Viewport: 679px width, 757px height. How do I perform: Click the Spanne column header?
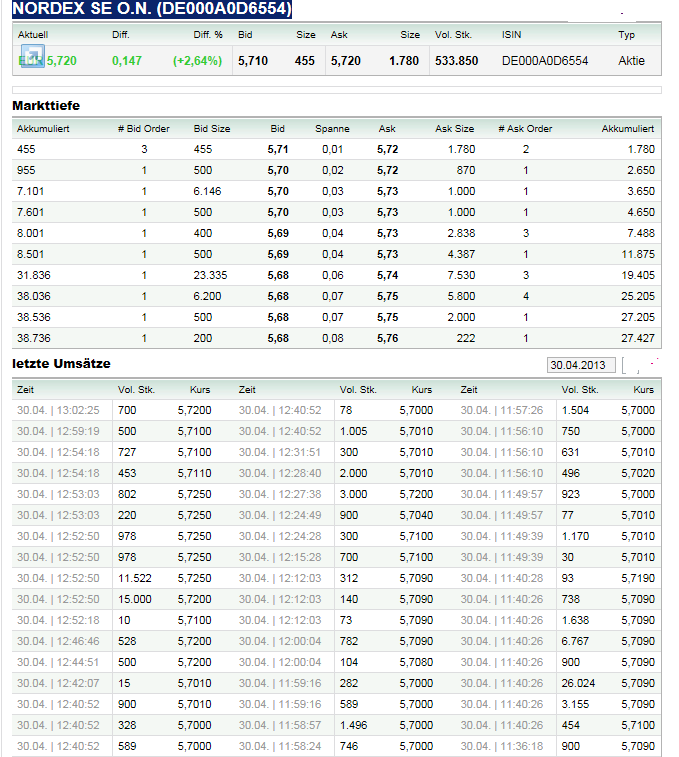click(x=332, y=129)
